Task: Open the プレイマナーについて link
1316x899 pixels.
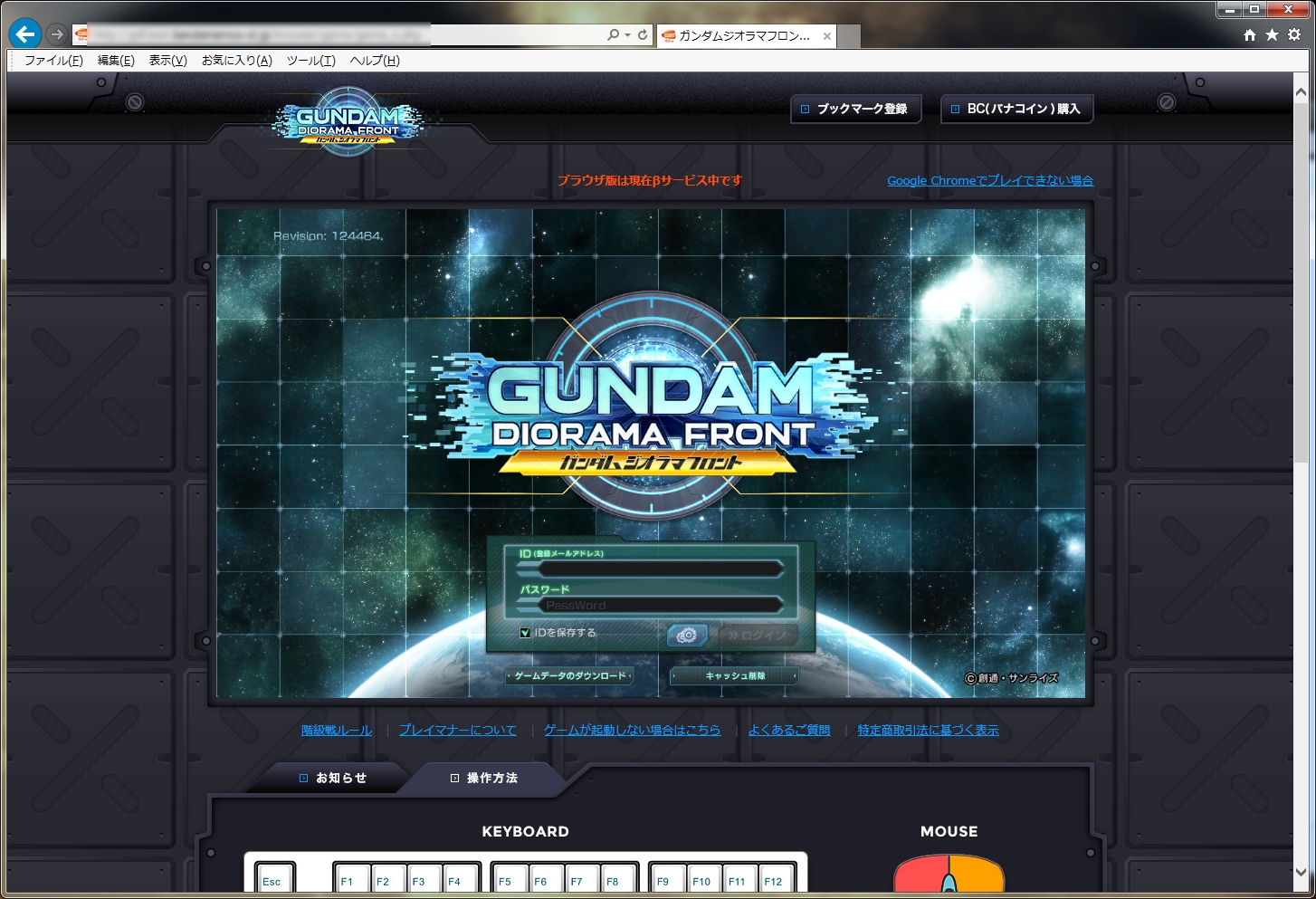Action: click(458, 731)
